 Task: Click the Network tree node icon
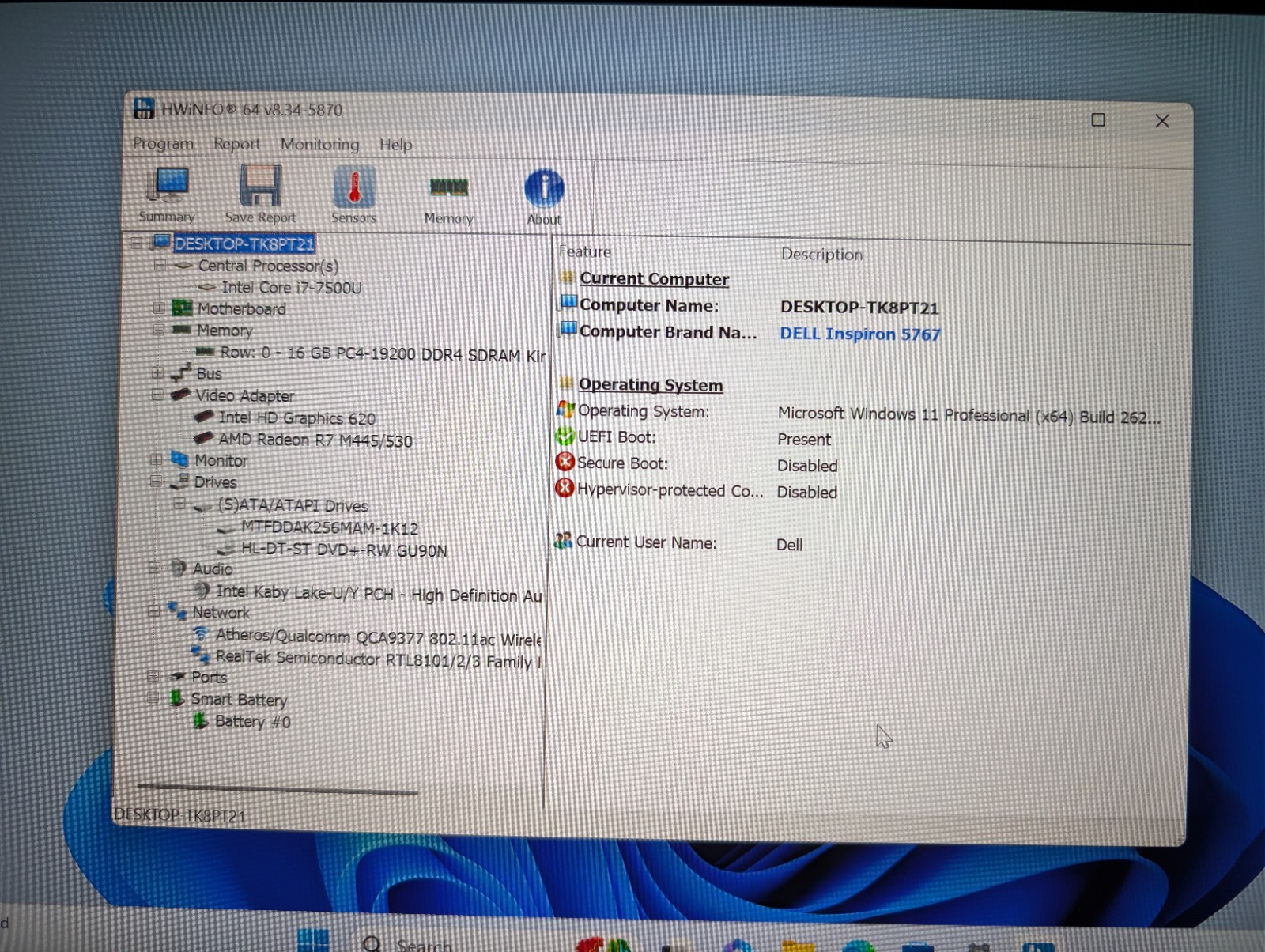tap(177, 610)
